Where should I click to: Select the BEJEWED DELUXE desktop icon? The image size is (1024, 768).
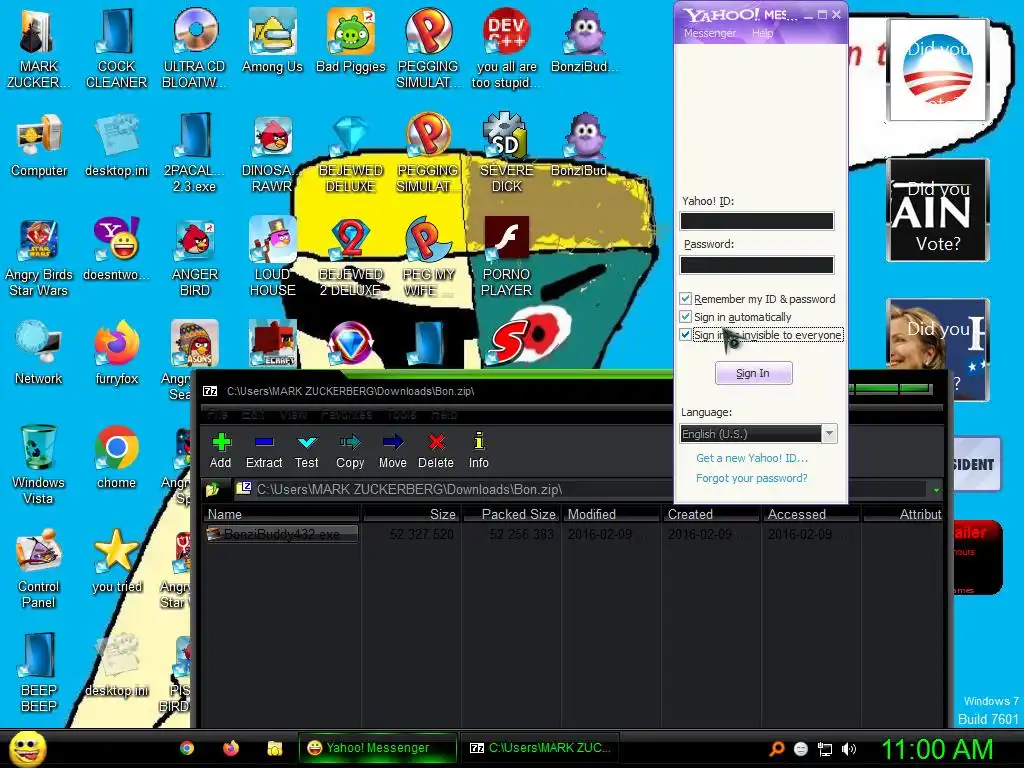click(x=351, y=153)
